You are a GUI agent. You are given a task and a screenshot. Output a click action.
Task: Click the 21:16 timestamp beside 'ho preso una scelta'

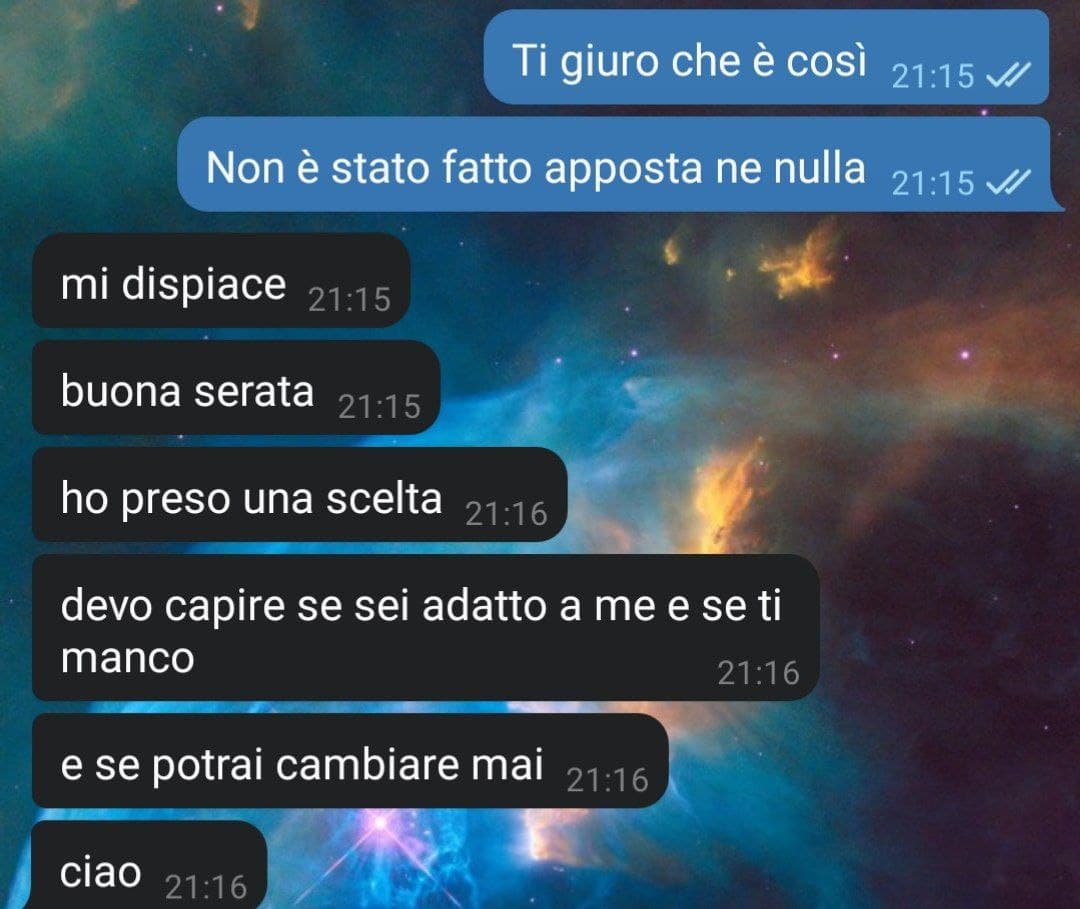point(506,514)
